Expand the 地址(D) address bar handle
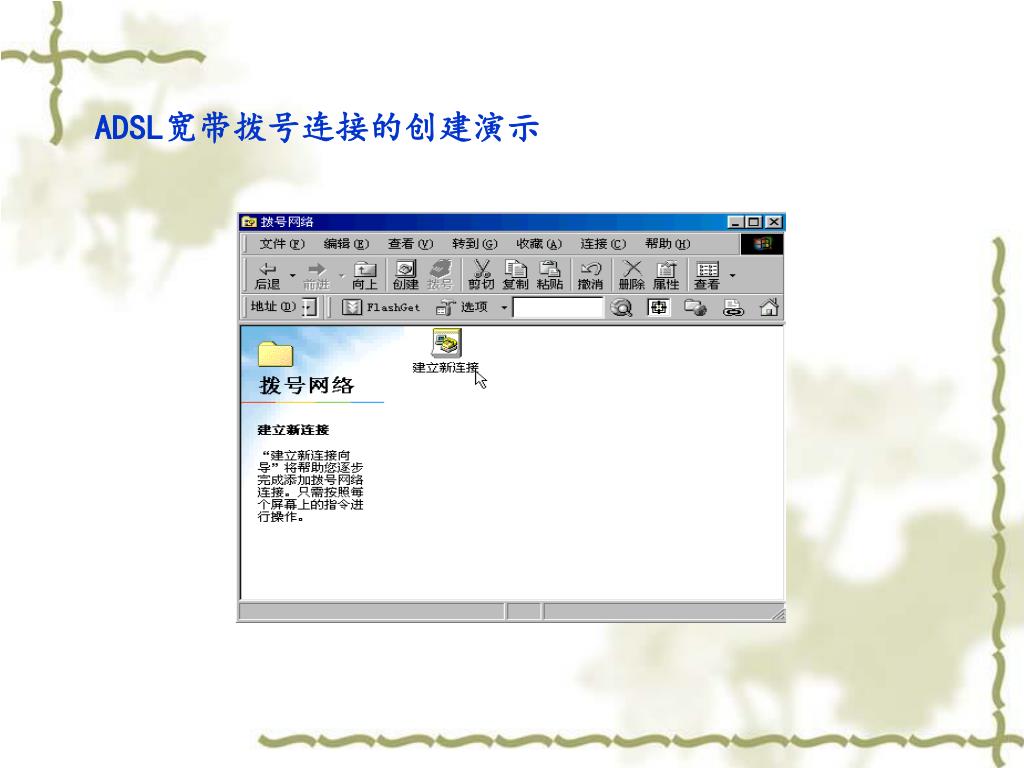Screen dimensions: 1024x768 [311, 307]
